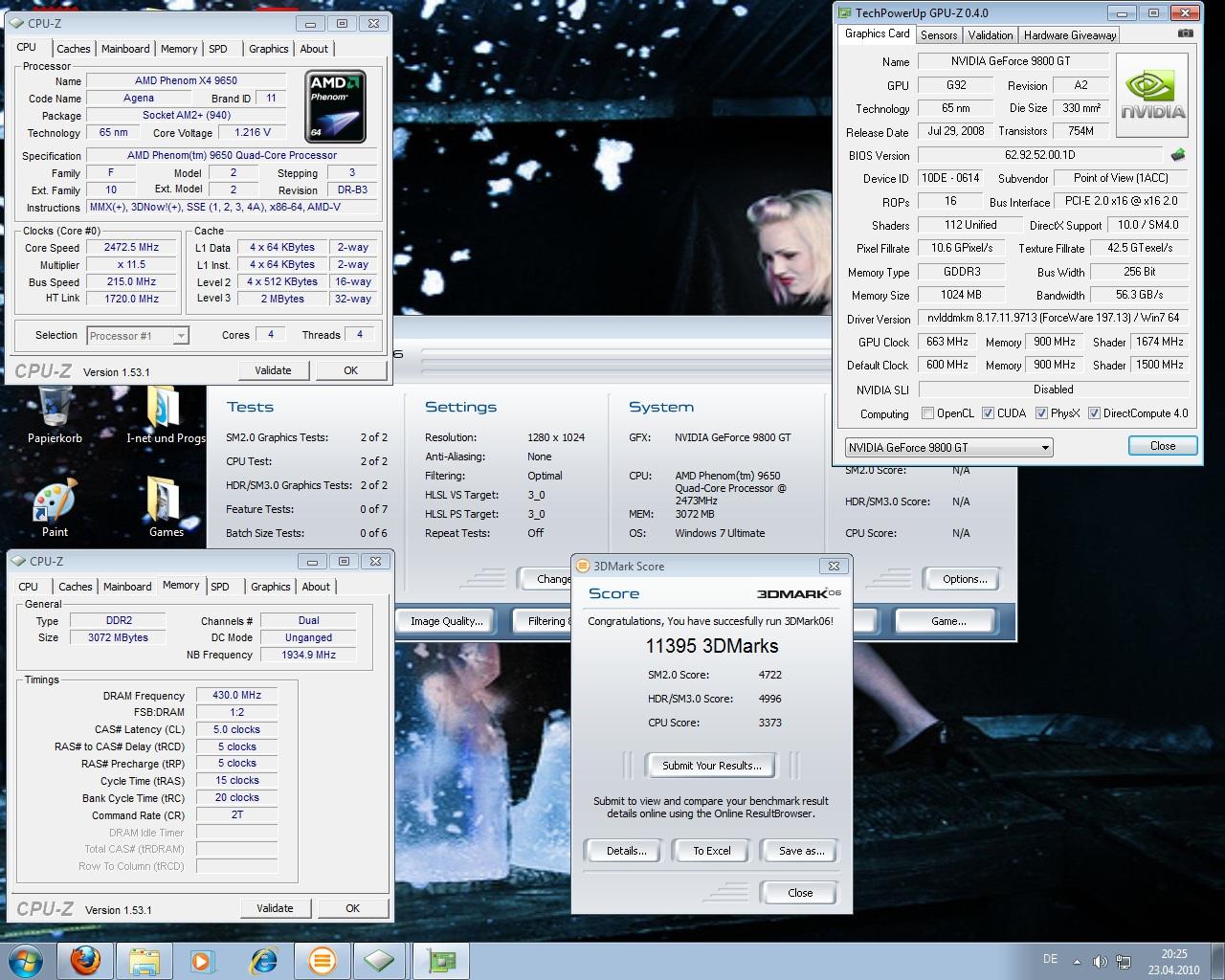Toggle DirectCompute 4.0 checkbox

[1094, 413]
